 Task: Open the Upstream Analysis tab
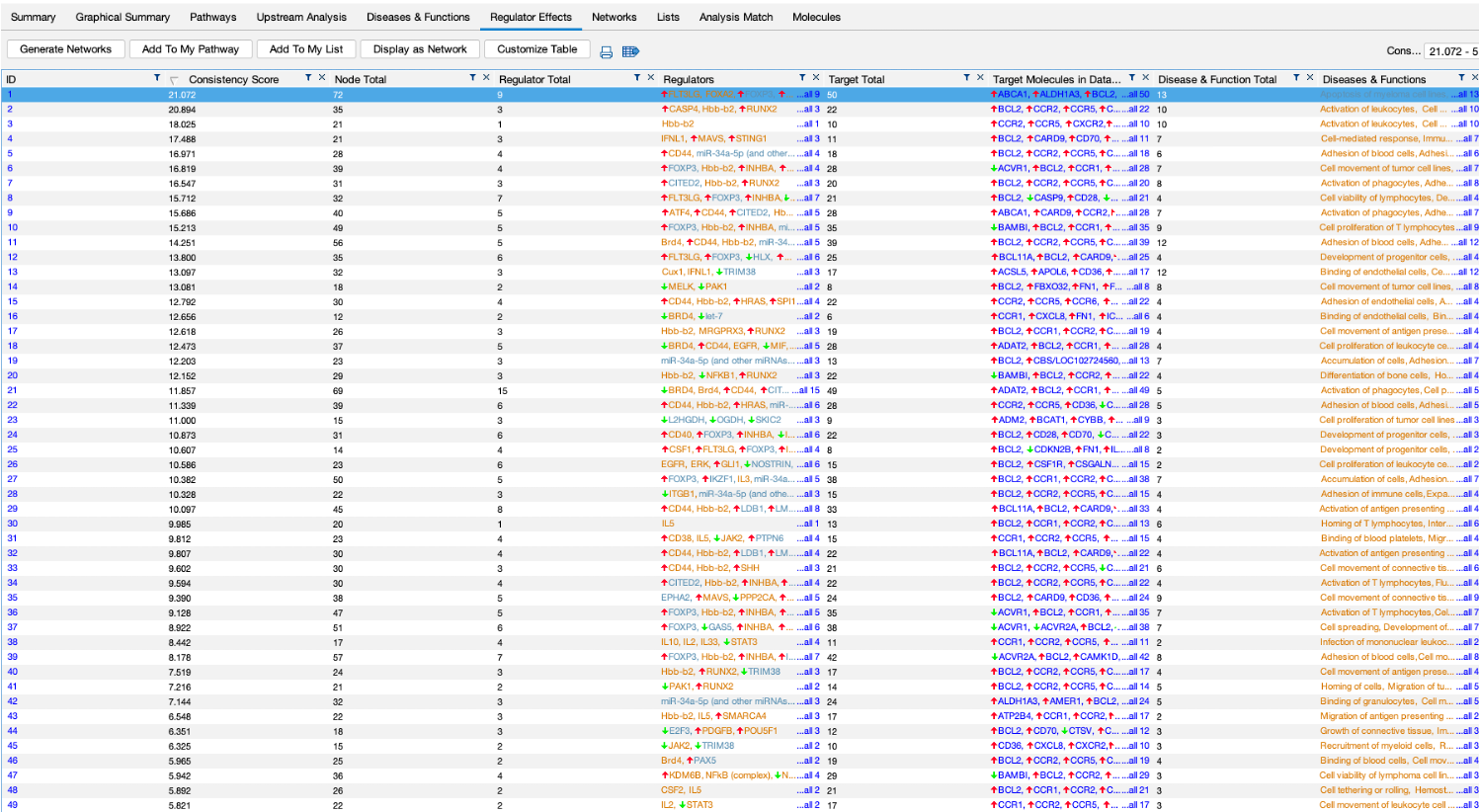301,17
